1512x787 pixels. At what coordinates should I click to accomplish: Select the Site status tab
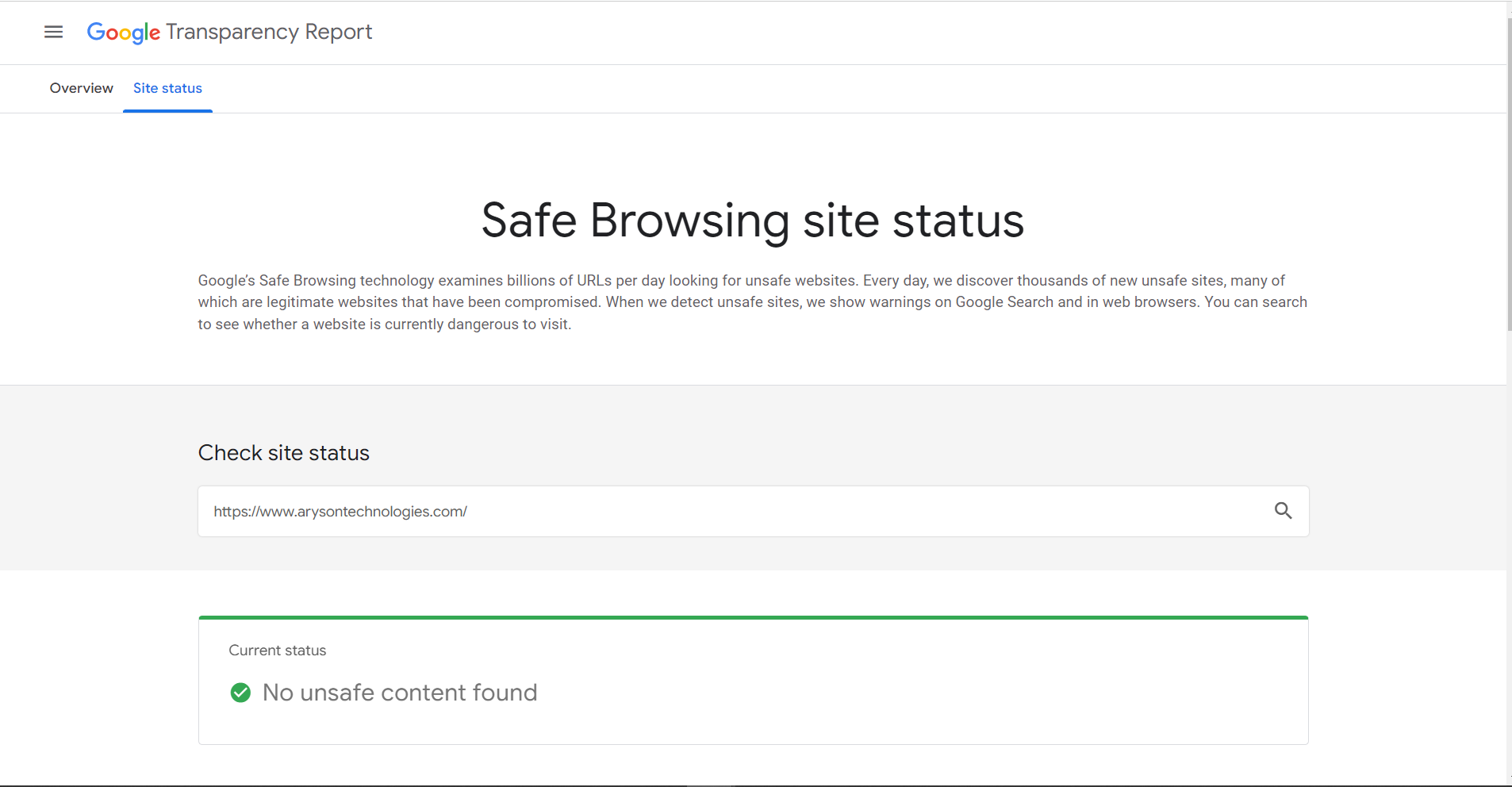tap(167, 88)
